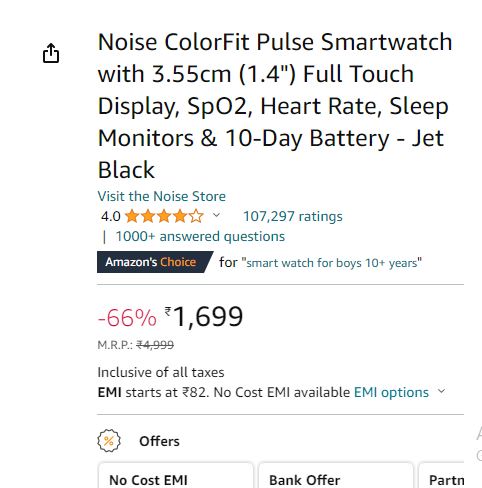Click the struck-through M.R.P. ₹4,999
Image resolution: width=482 pixels, height=488 pixels.
click(135, 345)
